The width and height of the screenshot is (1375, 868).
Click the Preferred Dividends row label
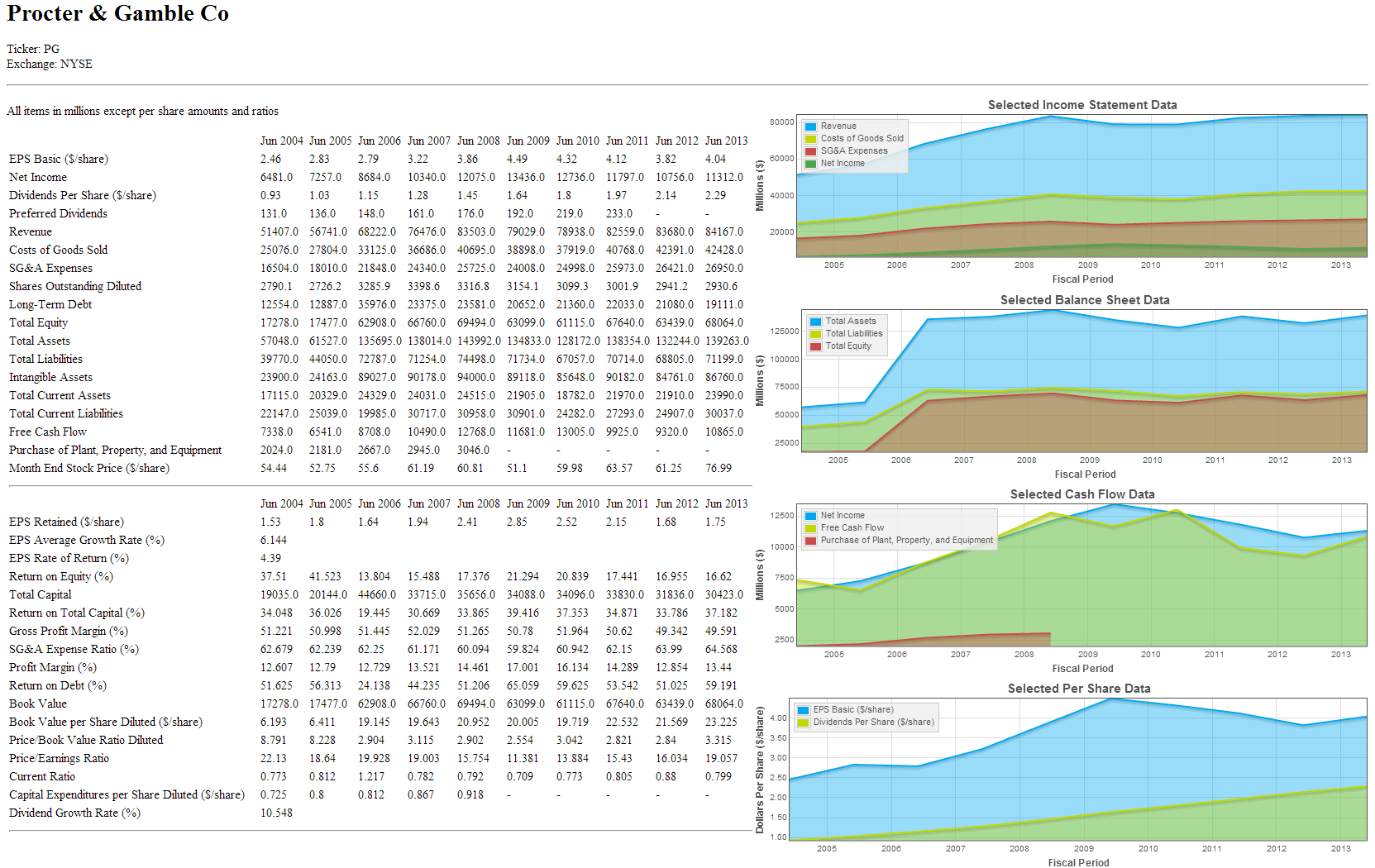click(58, 213)
